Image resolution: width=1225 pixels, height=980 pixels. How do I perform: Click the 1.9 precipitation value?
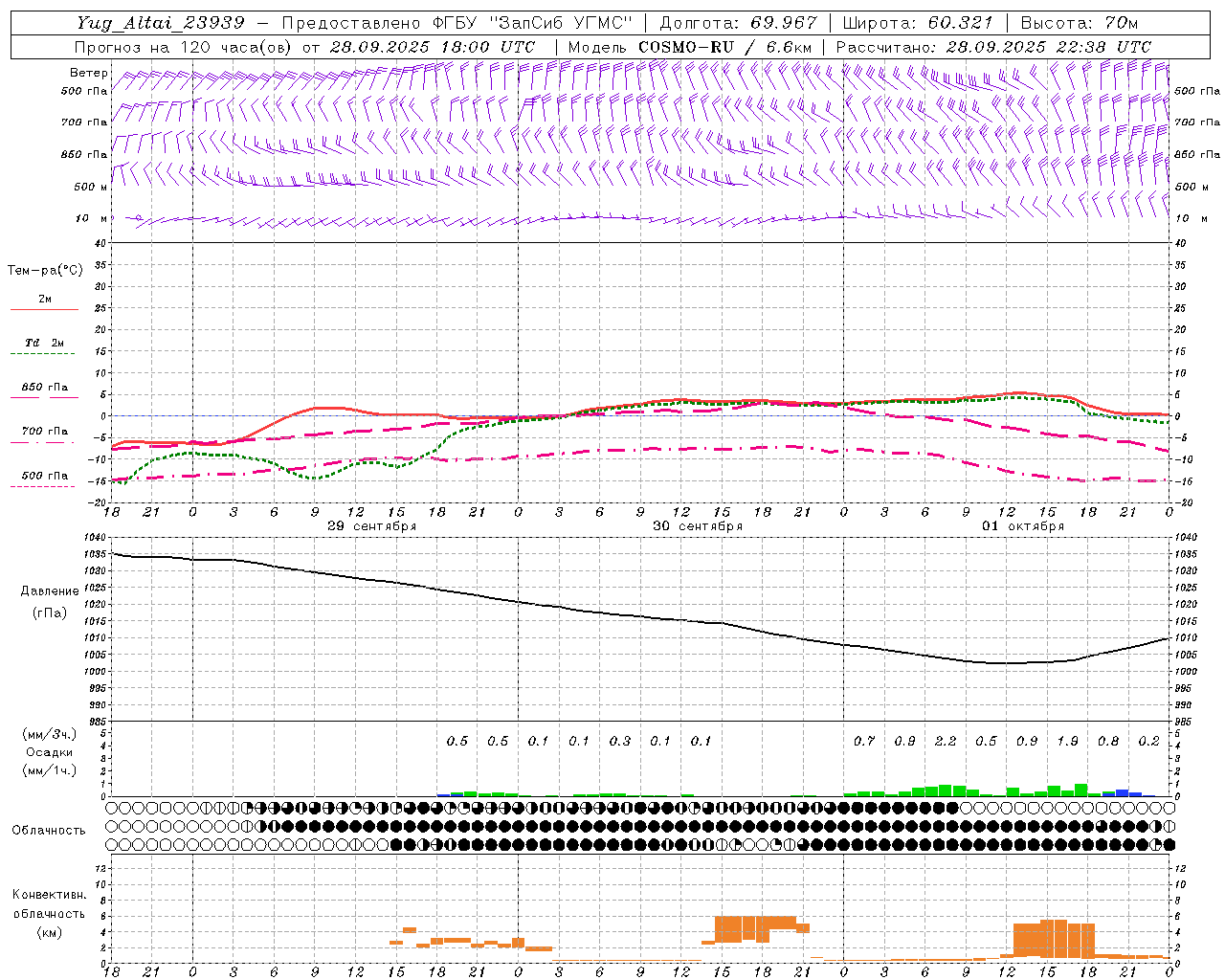pyautogui.click(x=1068, y=742)
